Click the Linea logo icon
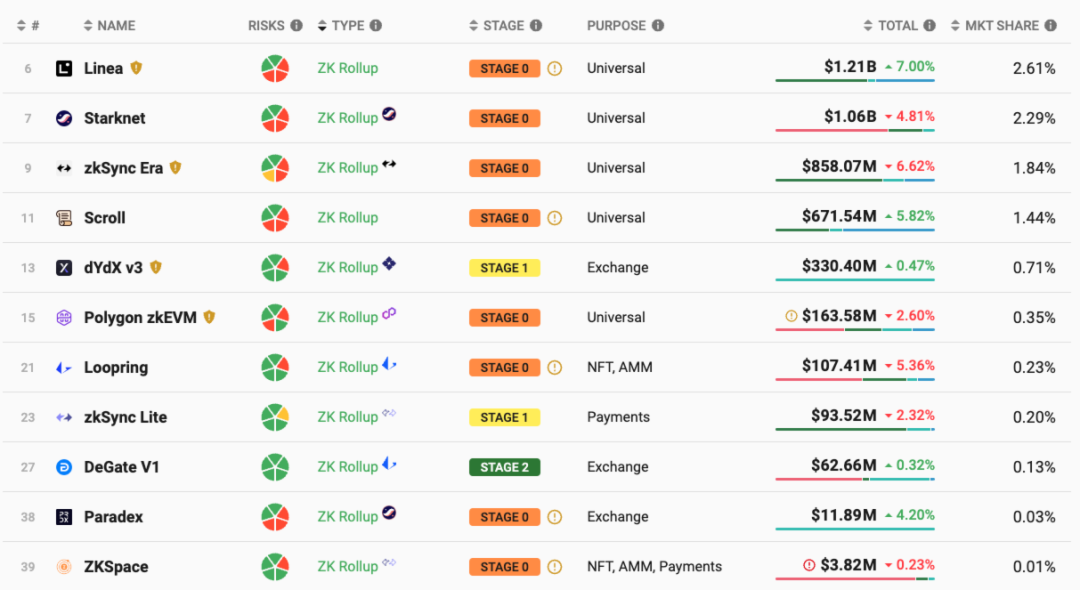The height and width of the screenshot is (590, 1080). coord(64,69)
